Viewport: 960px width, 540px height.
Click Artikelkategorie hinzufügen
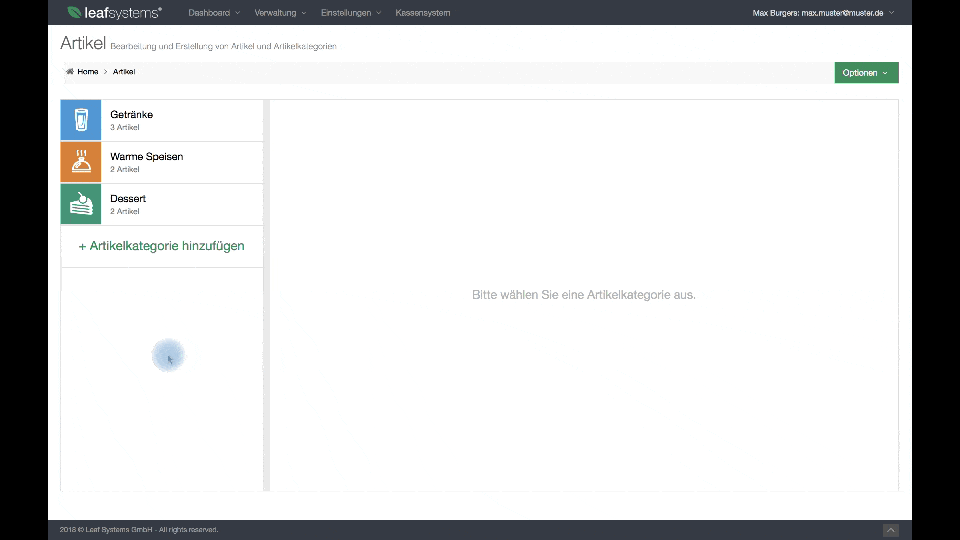(x=162, y=246)
